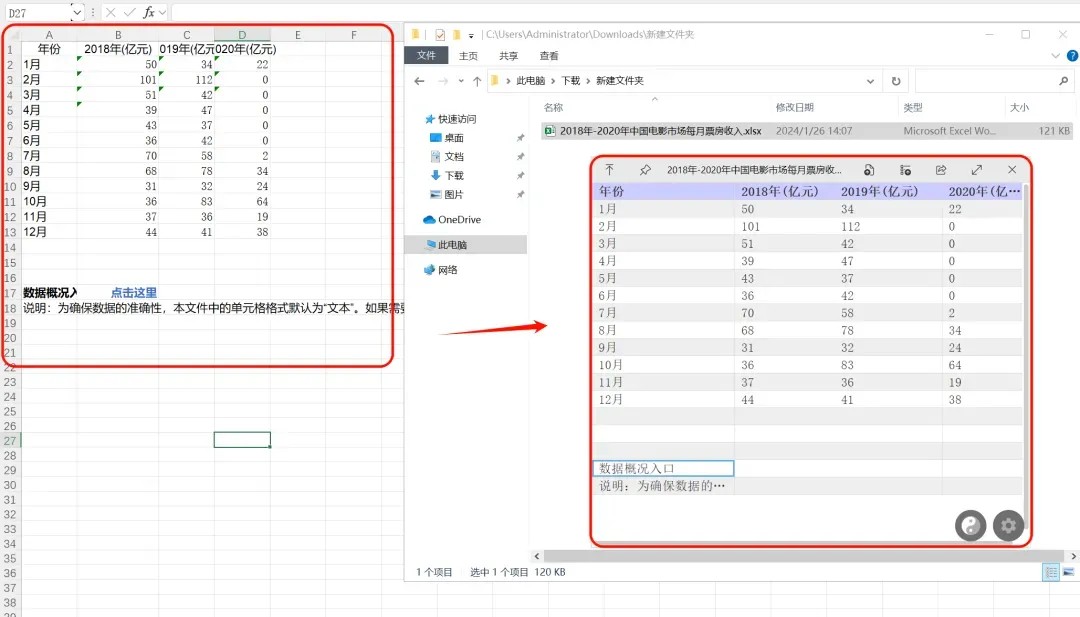The image size is (1080, 617).
Task: Pin the preview panel with the pin icon
Action: point(645,169)
